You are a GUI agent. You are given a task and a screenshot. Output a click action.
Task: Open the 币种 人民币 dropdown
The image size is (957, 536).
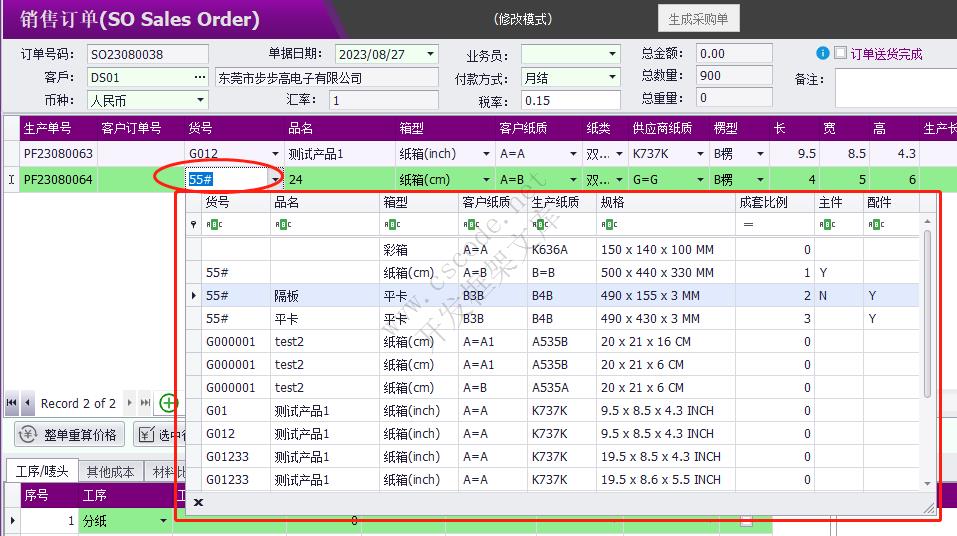pos(200,100)
